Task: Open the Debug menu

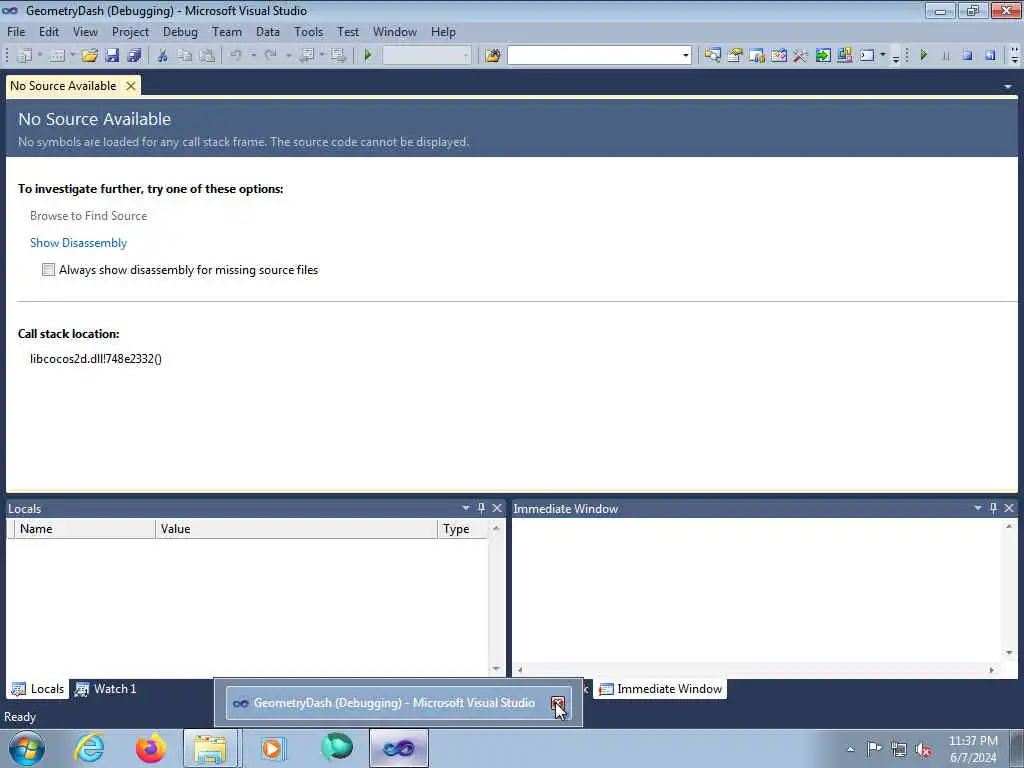Action: (180, 32)
